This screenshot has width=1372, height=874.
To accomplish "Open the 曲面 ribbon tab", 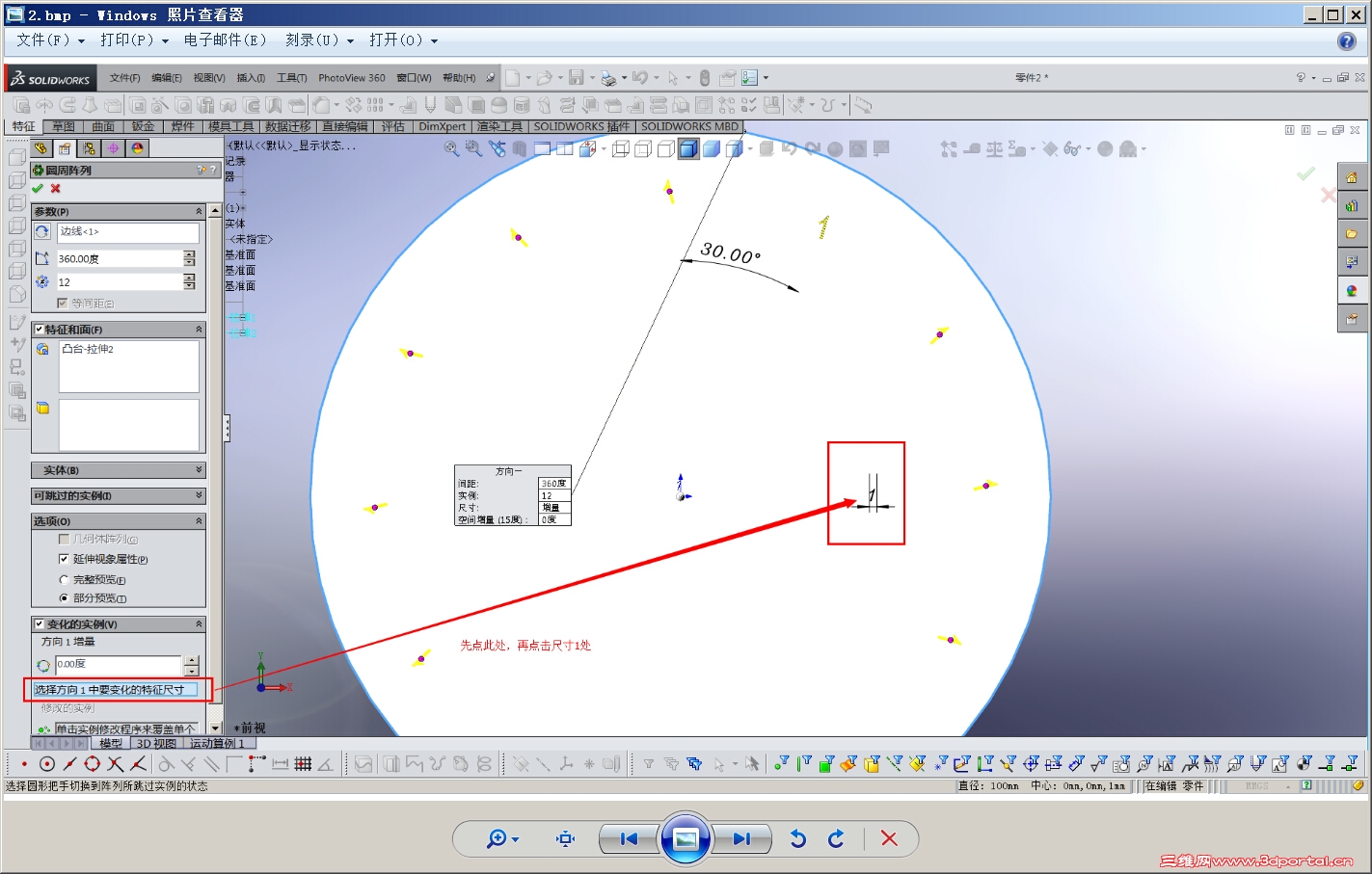I will point(103,127).
